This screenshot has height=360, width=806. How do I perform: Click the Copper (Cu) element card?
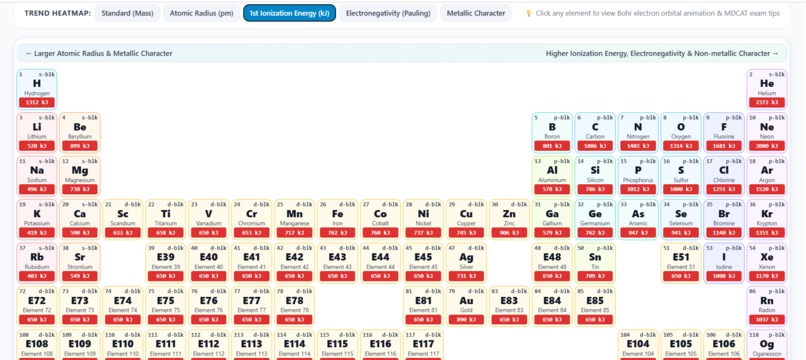click(466, 220)
